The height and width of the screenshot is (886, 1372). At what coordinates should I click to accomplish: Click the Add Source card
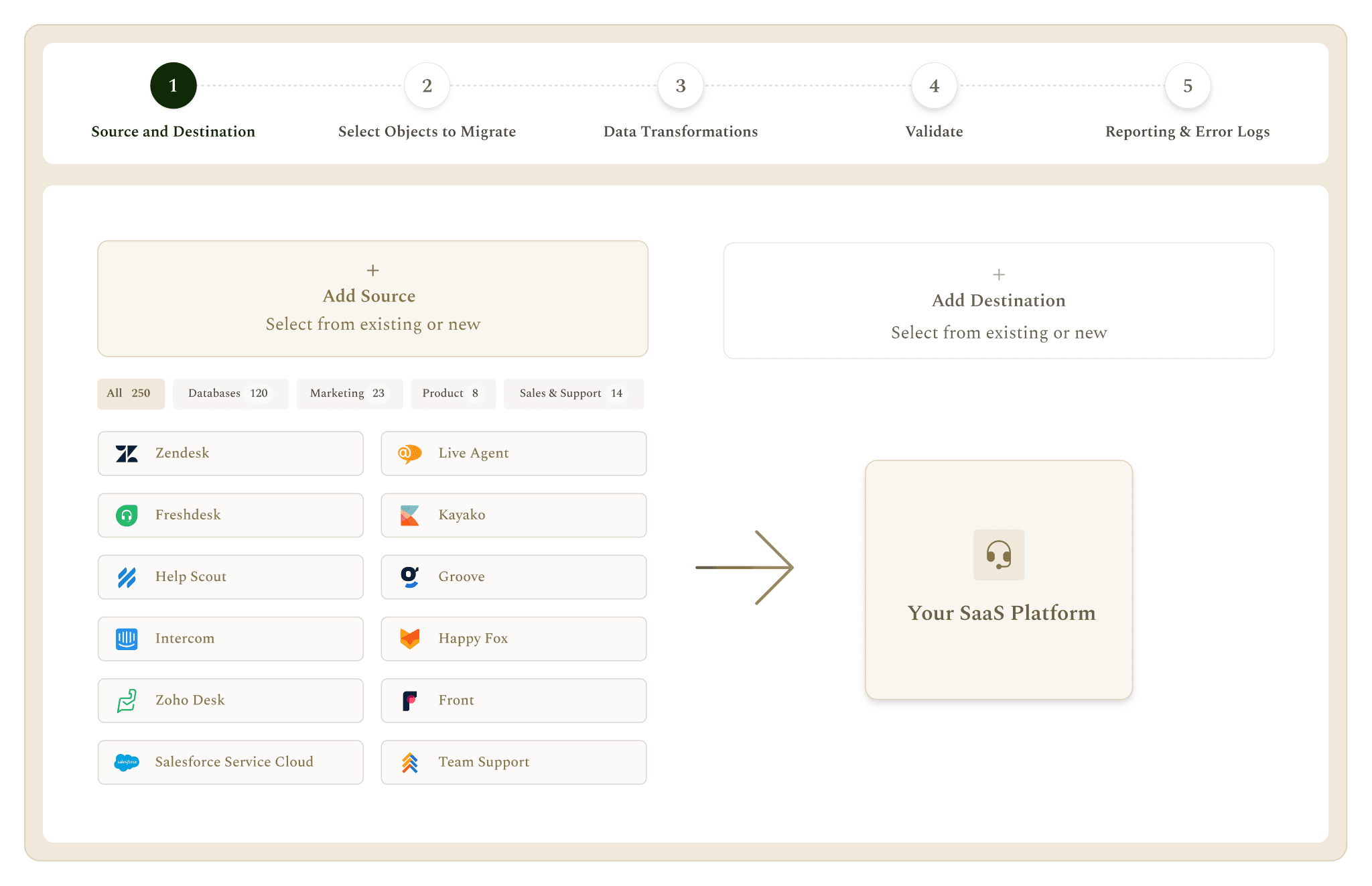coord(373,299)
